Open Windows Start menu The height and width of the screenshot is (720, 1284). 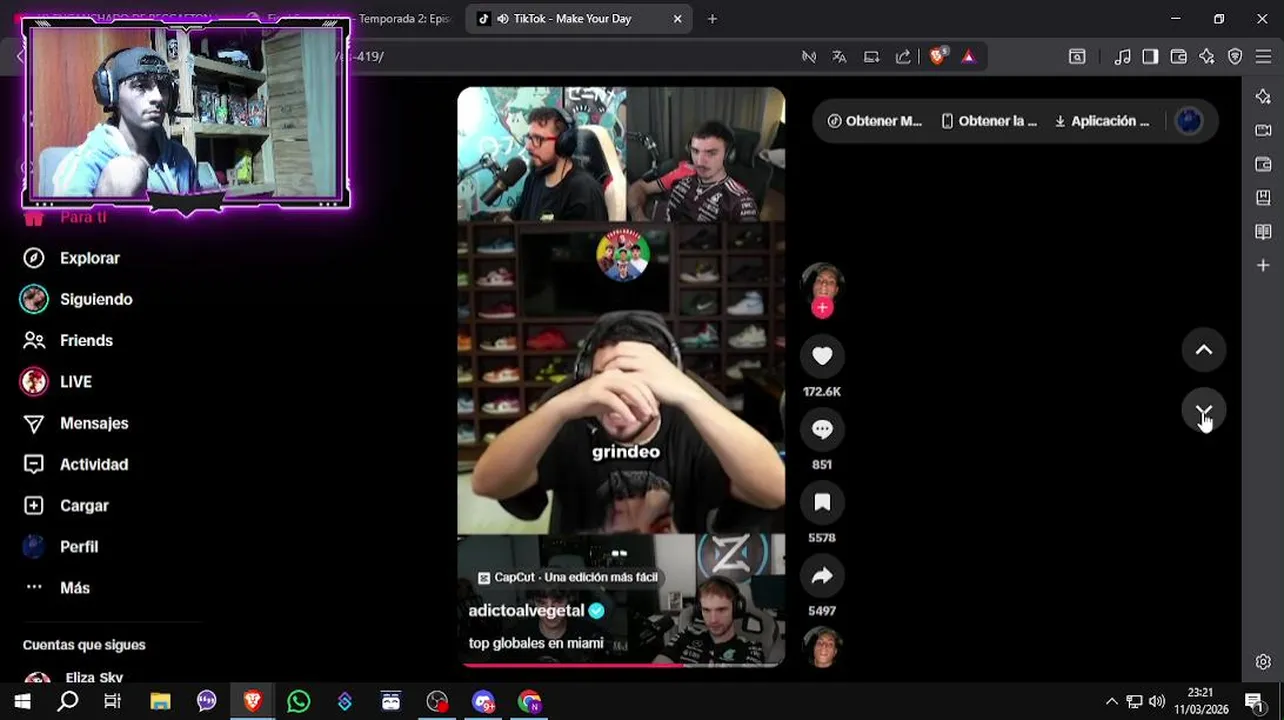tap(22, 701)
